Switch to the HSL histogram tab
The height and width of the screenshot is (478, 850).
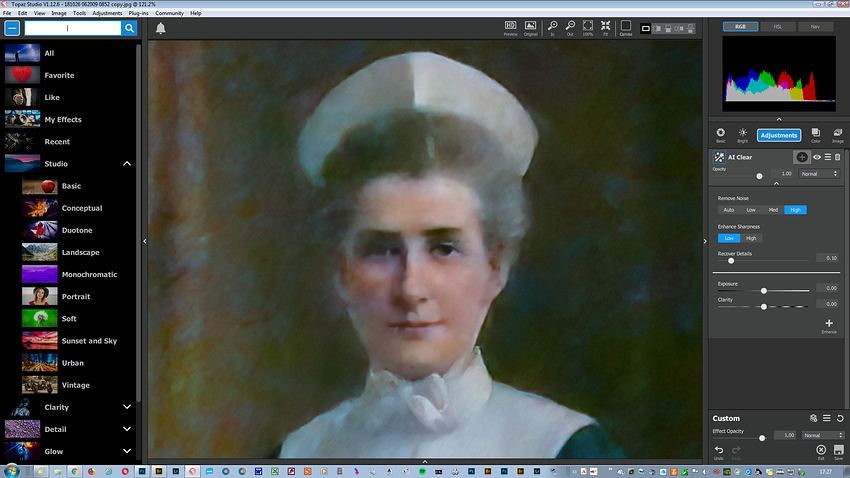point(777,27)
